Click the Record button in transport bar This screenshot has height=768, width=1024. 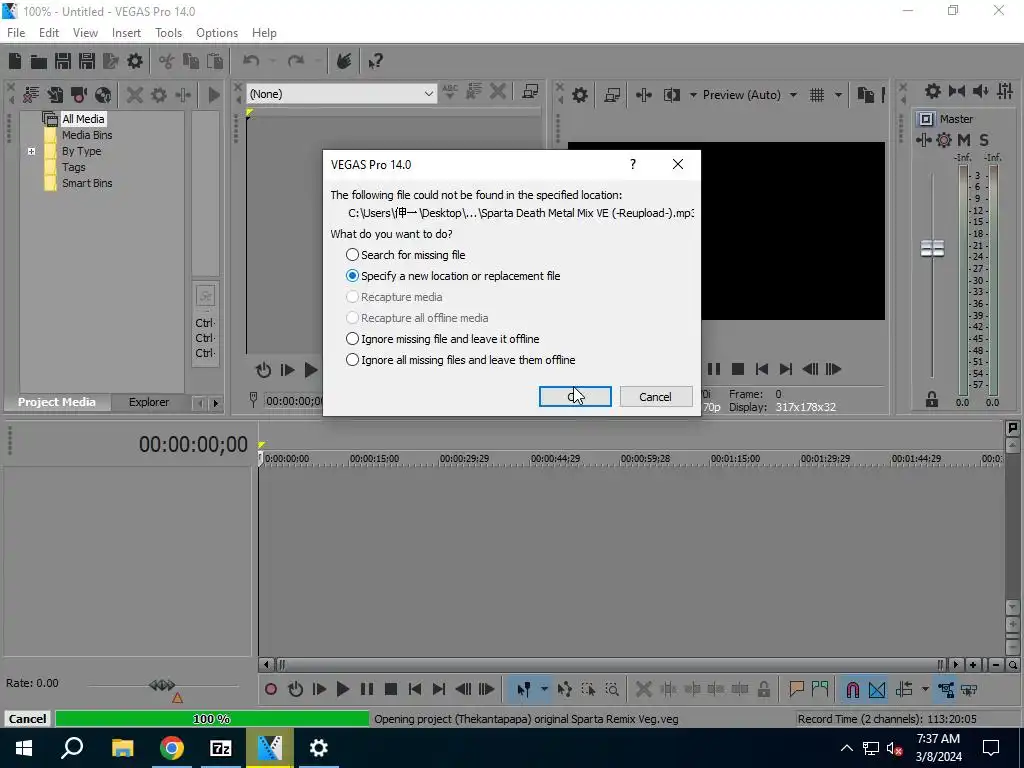[x=271, y=689]
